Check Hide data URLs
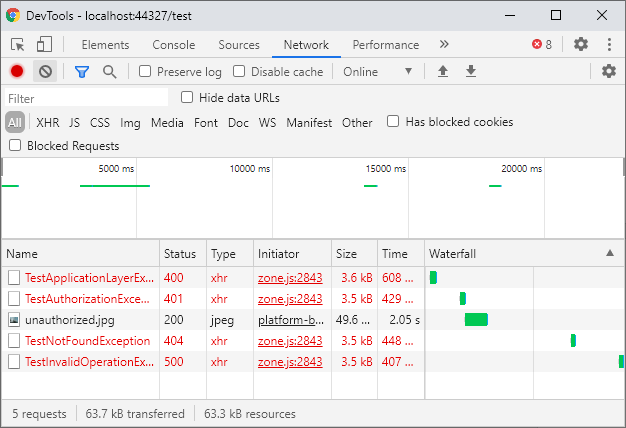This screenshot has width=626, height=428. click(187, 97)
